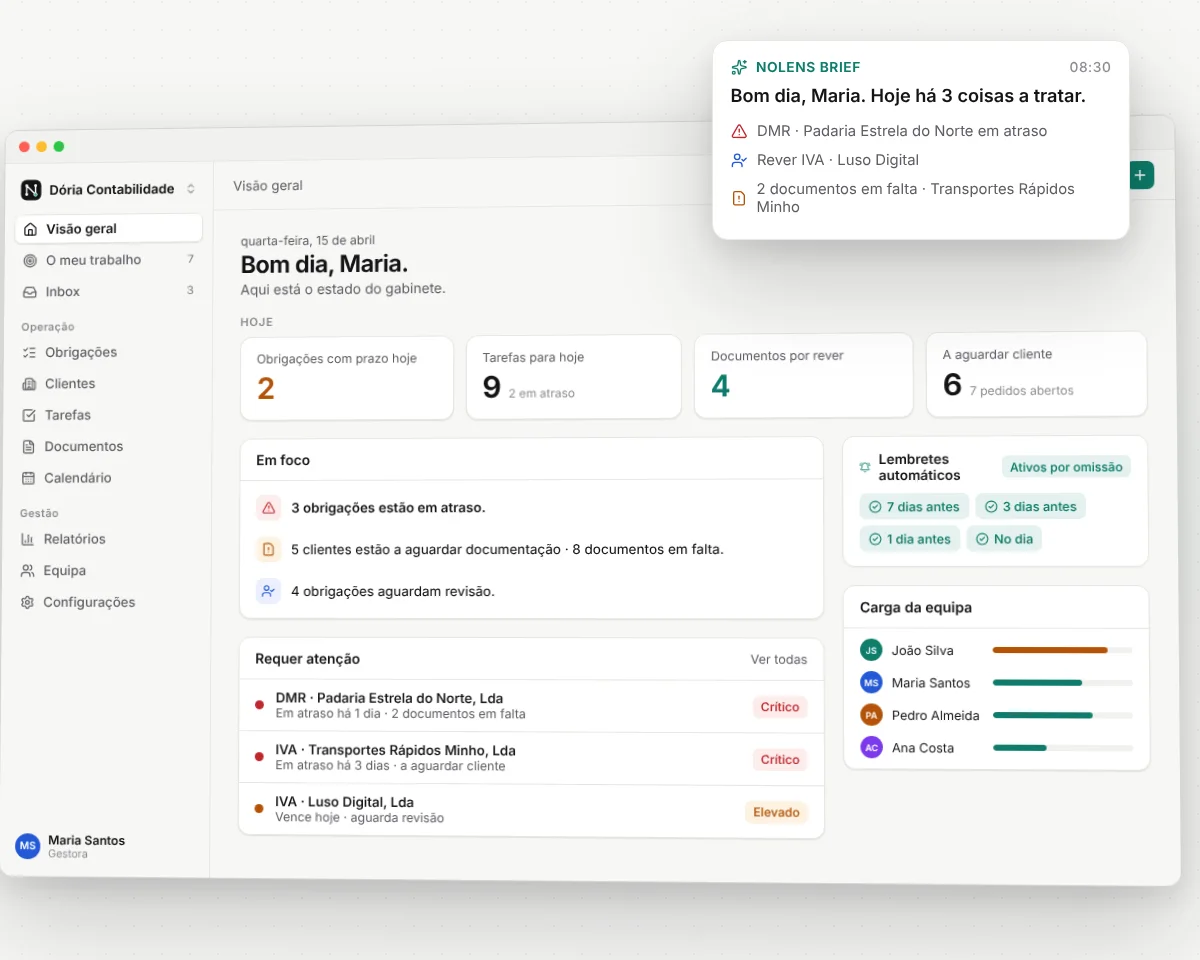Image resolution: width=1200 pixels, height=960 pixels.
Task: Click the Documentos por rever card
Action: (x=803, y=375)
